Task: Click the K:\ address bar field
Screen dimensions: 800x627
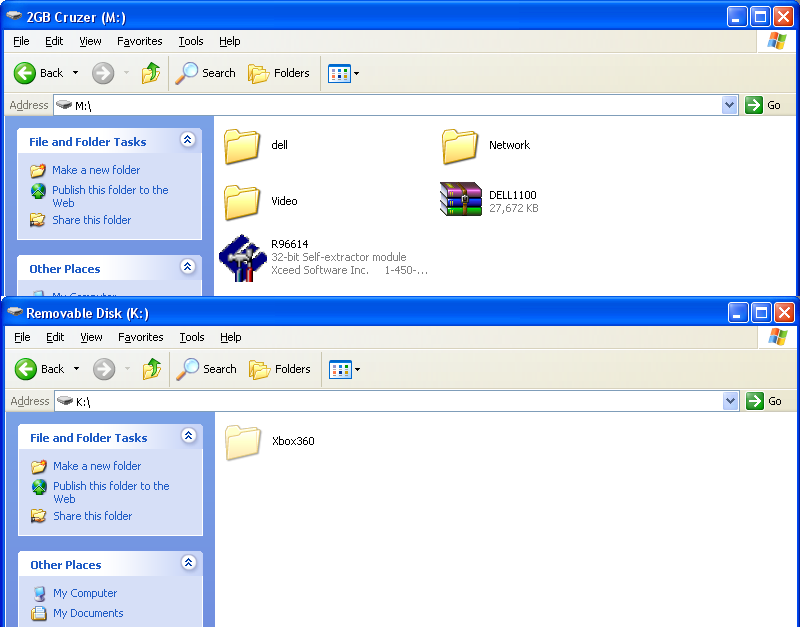Action: 400,401
